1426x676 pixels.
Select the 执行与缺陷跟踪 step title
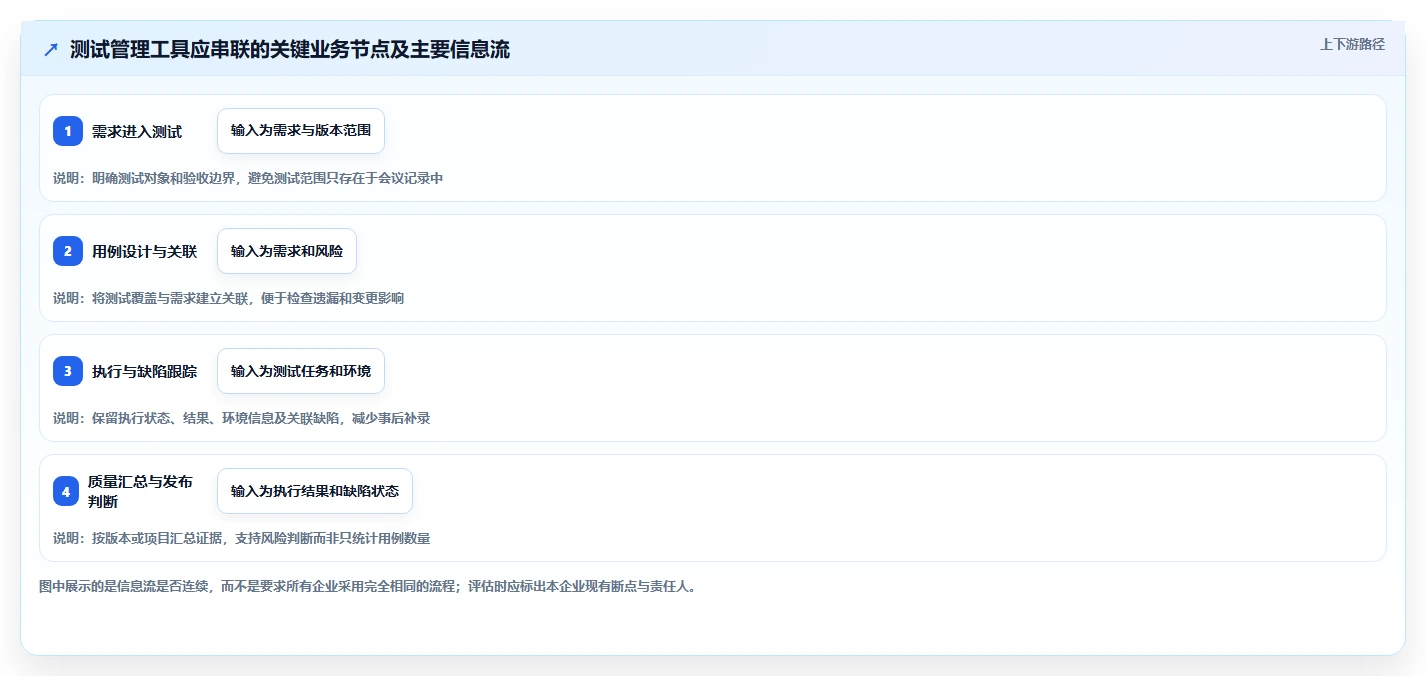tap(145, 371)
